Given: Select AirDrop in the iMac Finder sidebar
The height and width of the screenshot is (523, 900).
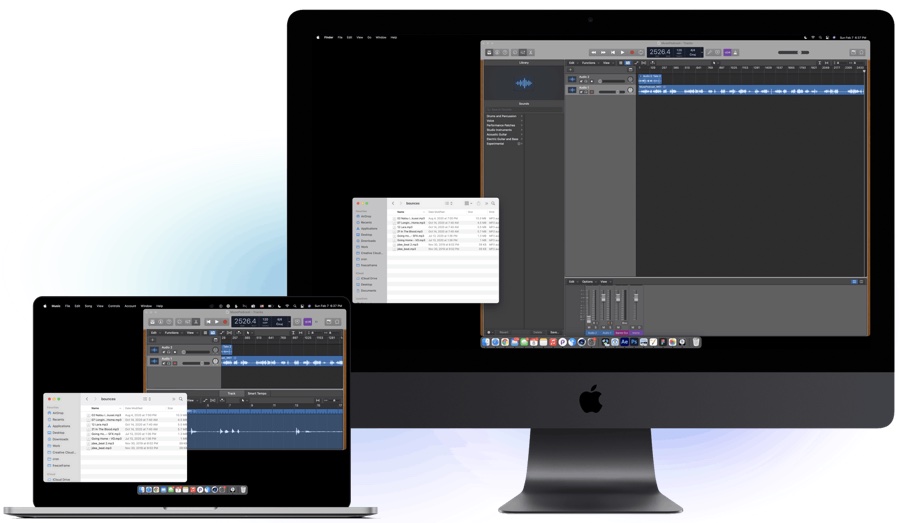Looking at the screenshot, I should click(x=367, y=216).
